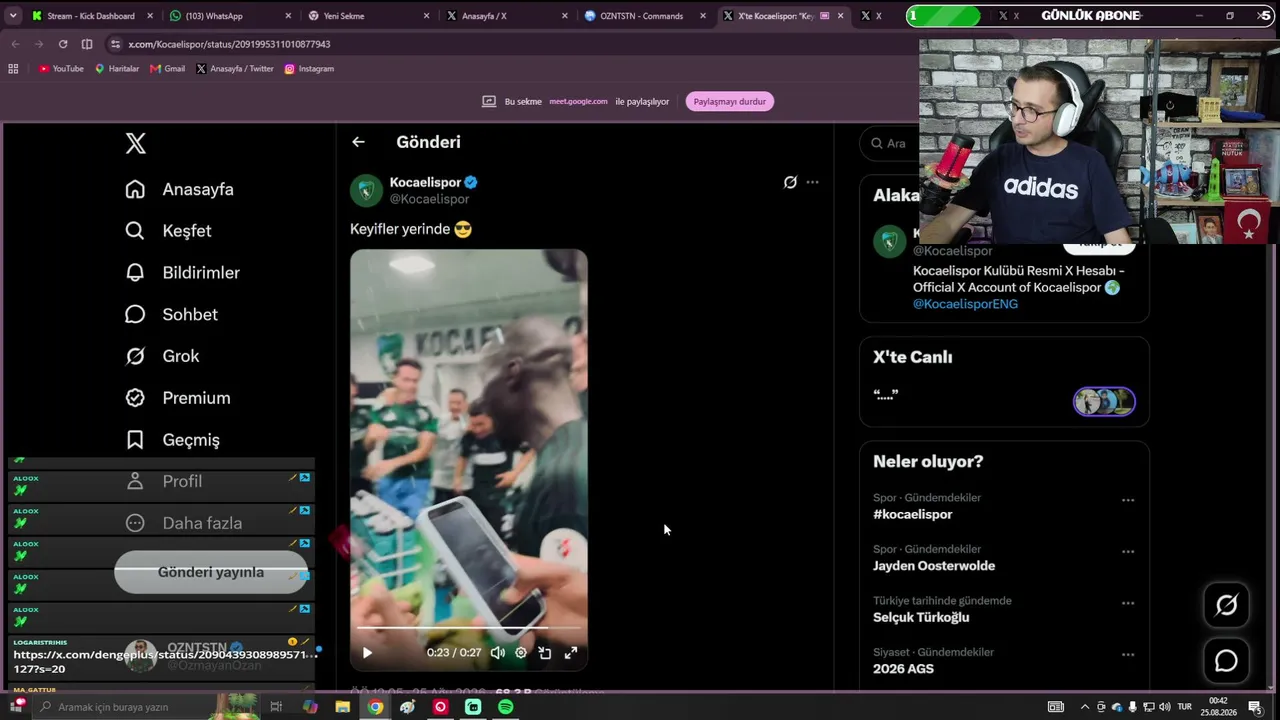This screenshot has height=720, width=1280.
Task: Mute the video with the speaker icon
Action: (497, 653)
